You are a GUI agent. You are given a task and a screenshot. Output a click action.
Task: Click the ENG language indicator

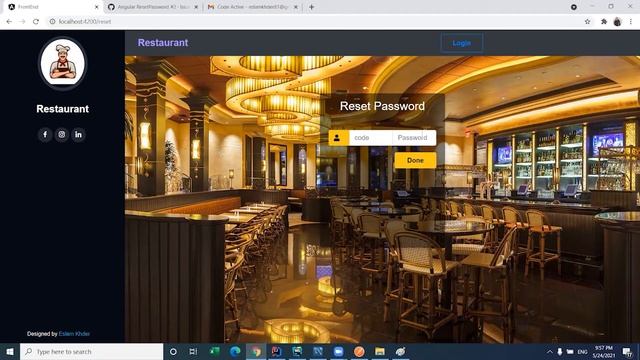[582, 352]
